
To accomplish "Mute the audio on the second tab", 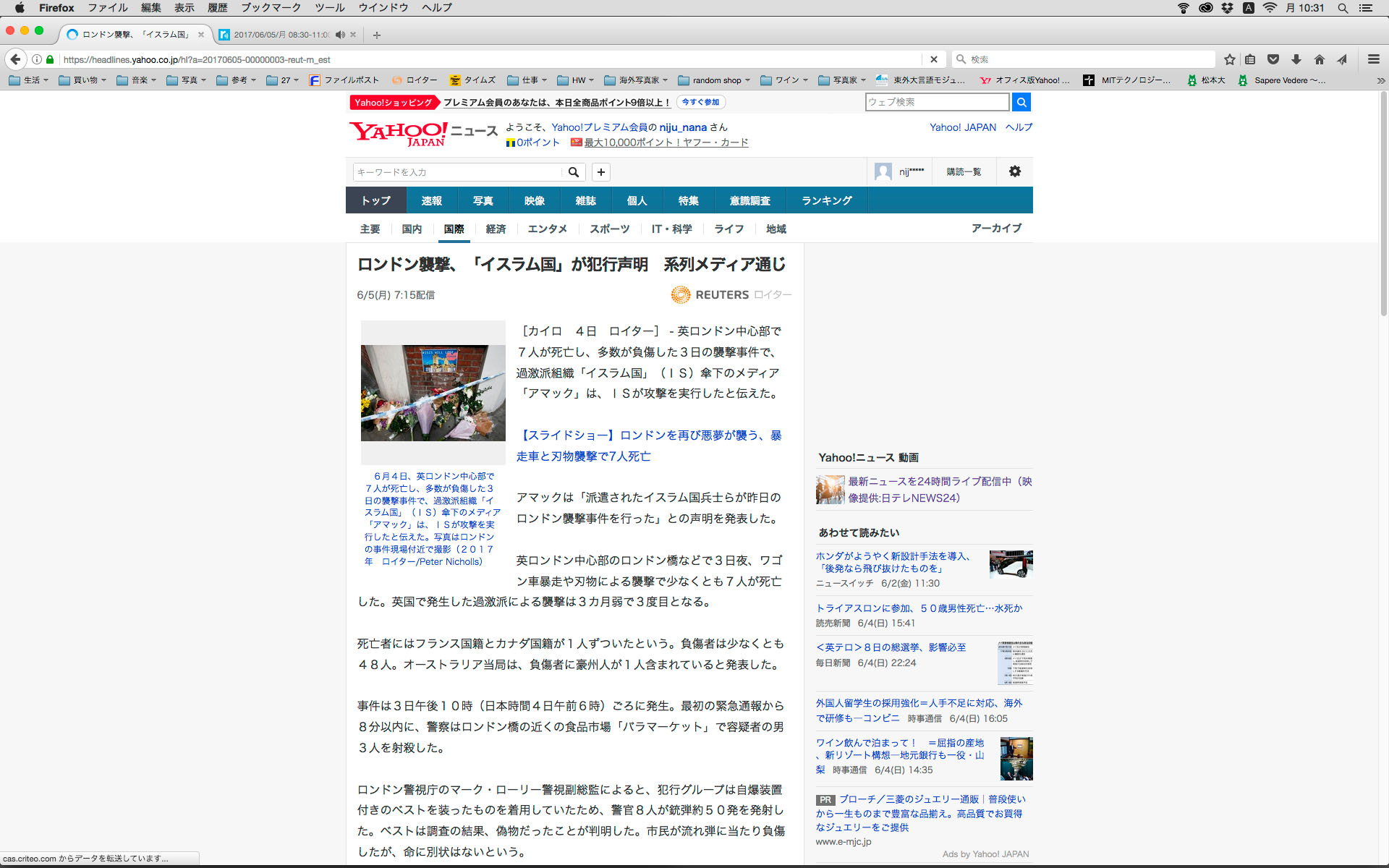I will point(340,35).
